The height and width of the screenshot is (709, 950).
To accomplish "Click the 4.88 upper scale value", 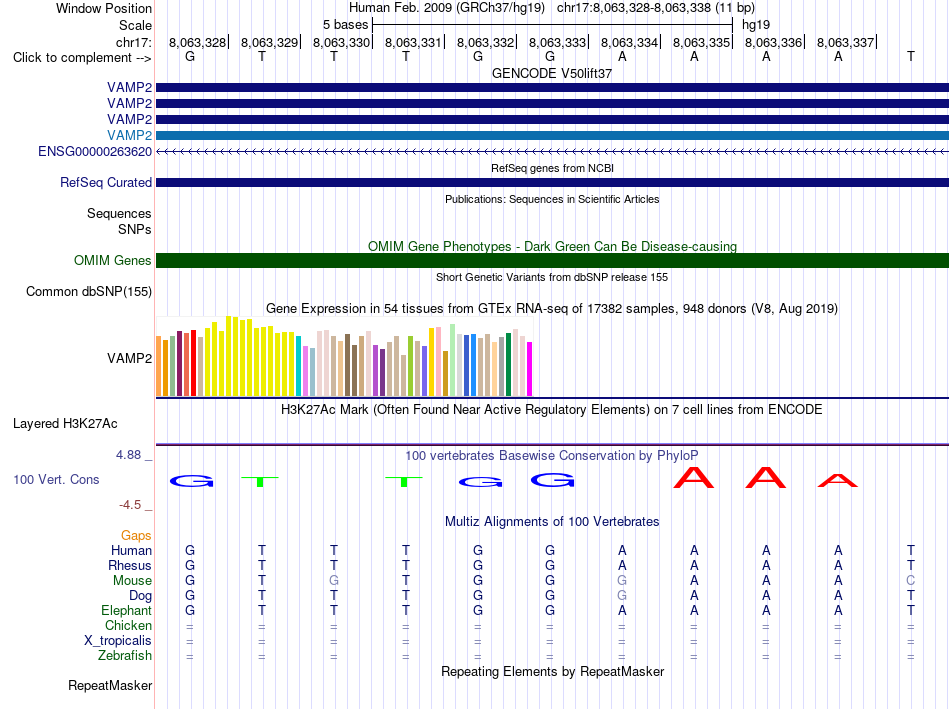I will click(128, 454).
